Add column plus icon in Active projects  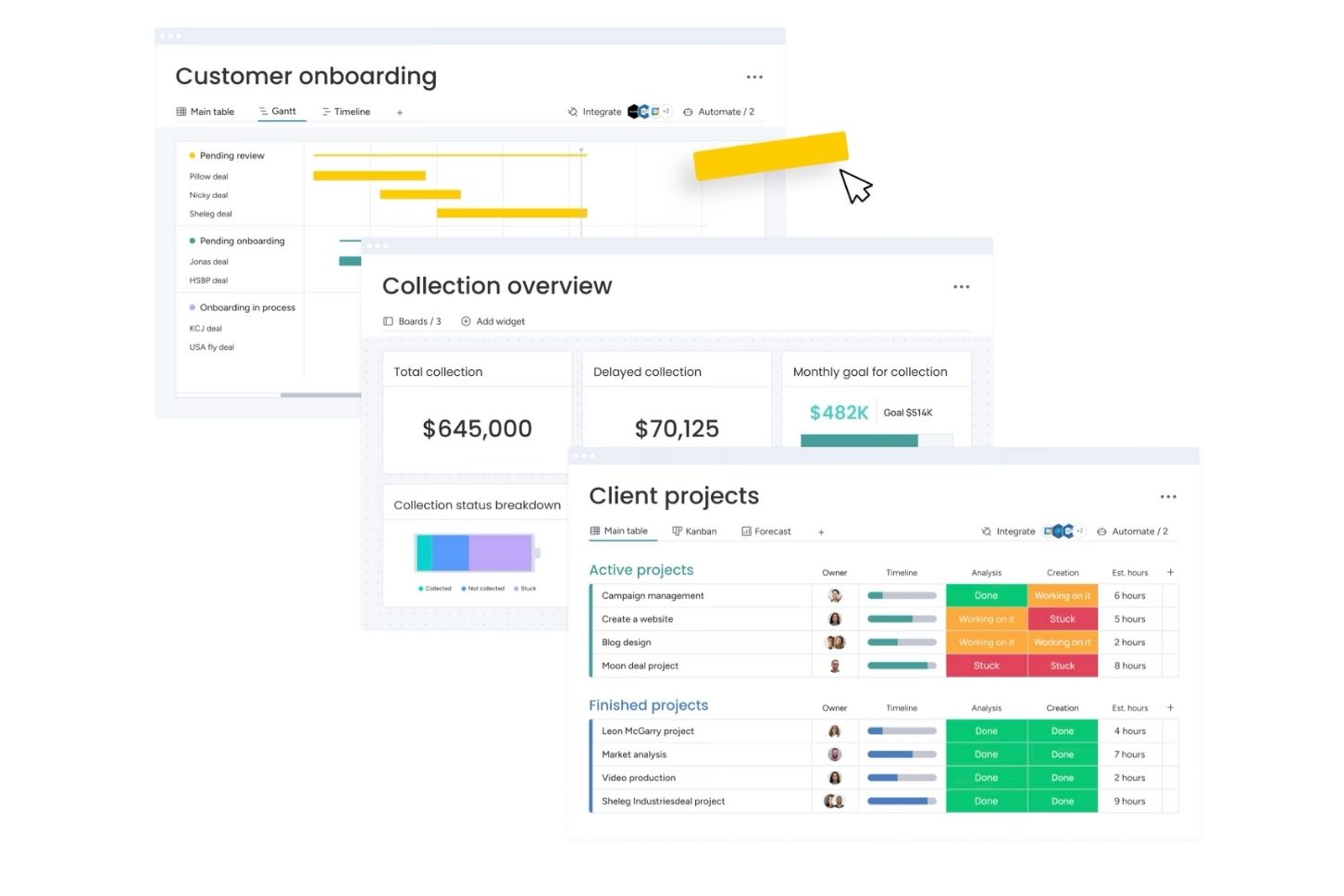[1170, 573]
